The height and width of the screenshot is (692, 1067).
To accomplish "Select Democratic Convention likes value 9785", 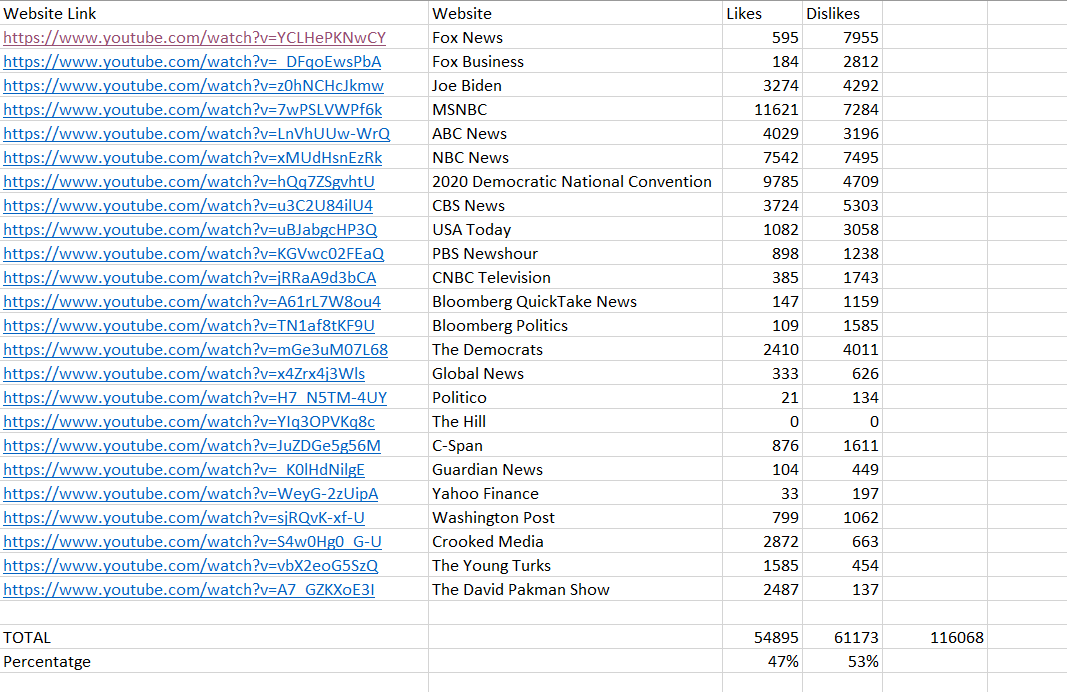I will tap(763, 182).
